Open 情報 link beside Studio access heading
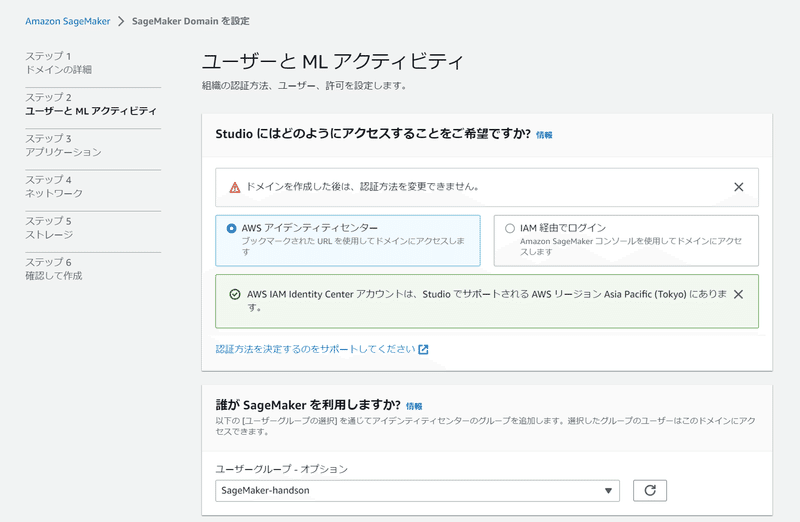The height and width of the screenshot is (522, 800). coord(544,135)
